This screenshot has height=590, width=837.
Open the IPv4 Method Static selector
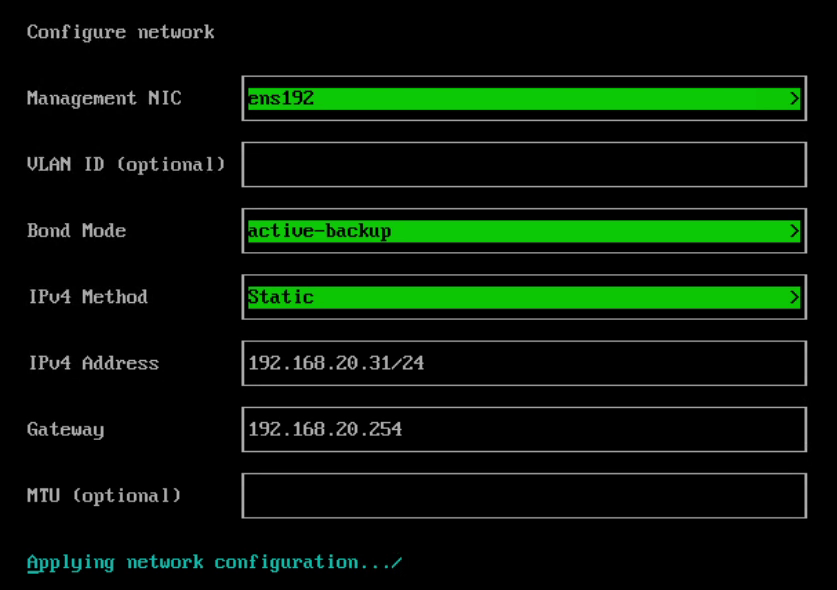524,297
